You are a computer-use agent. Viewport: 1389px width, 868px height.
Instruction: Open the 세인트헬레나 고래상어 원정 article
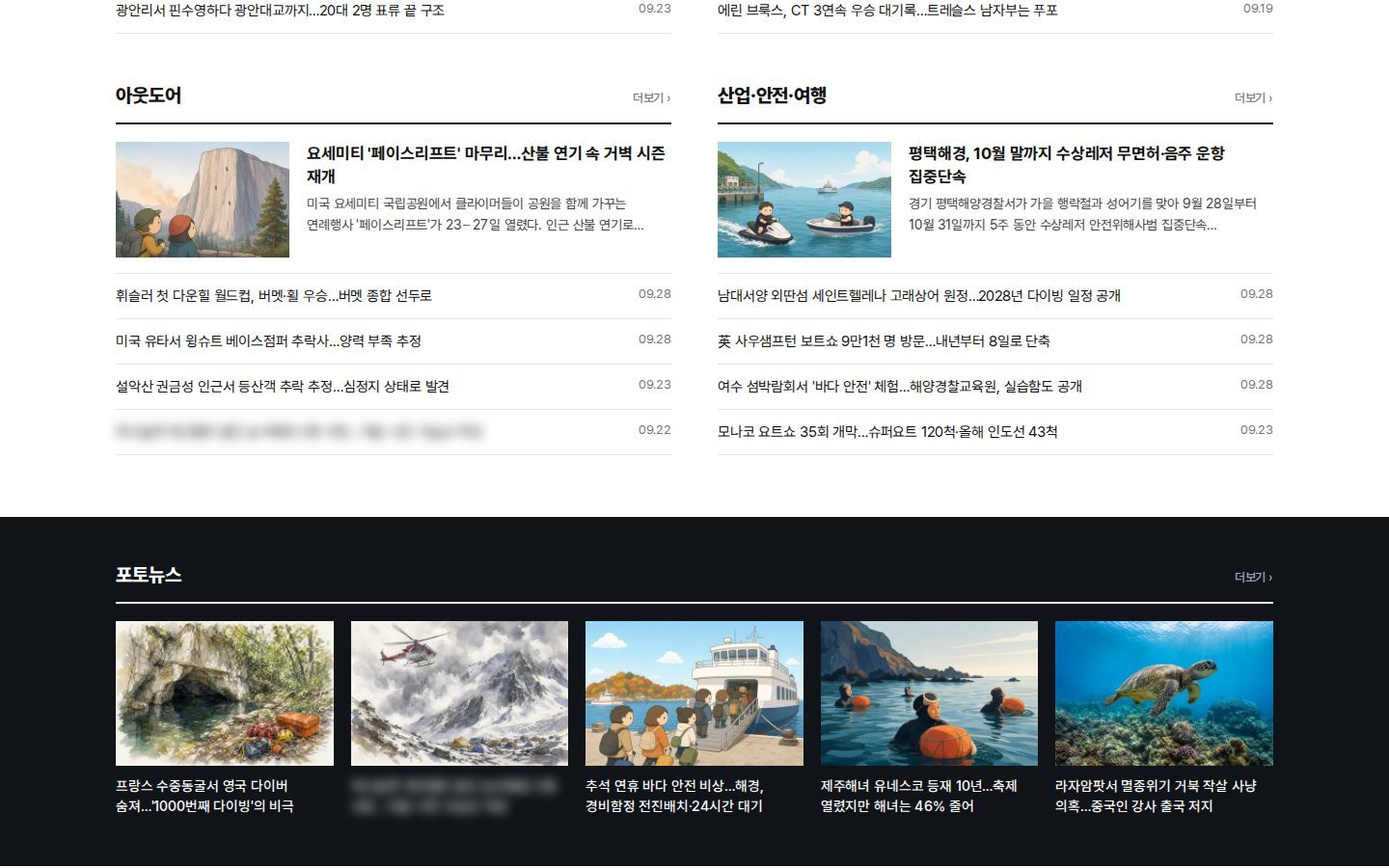pyautogui.click(x=919, y=296)
